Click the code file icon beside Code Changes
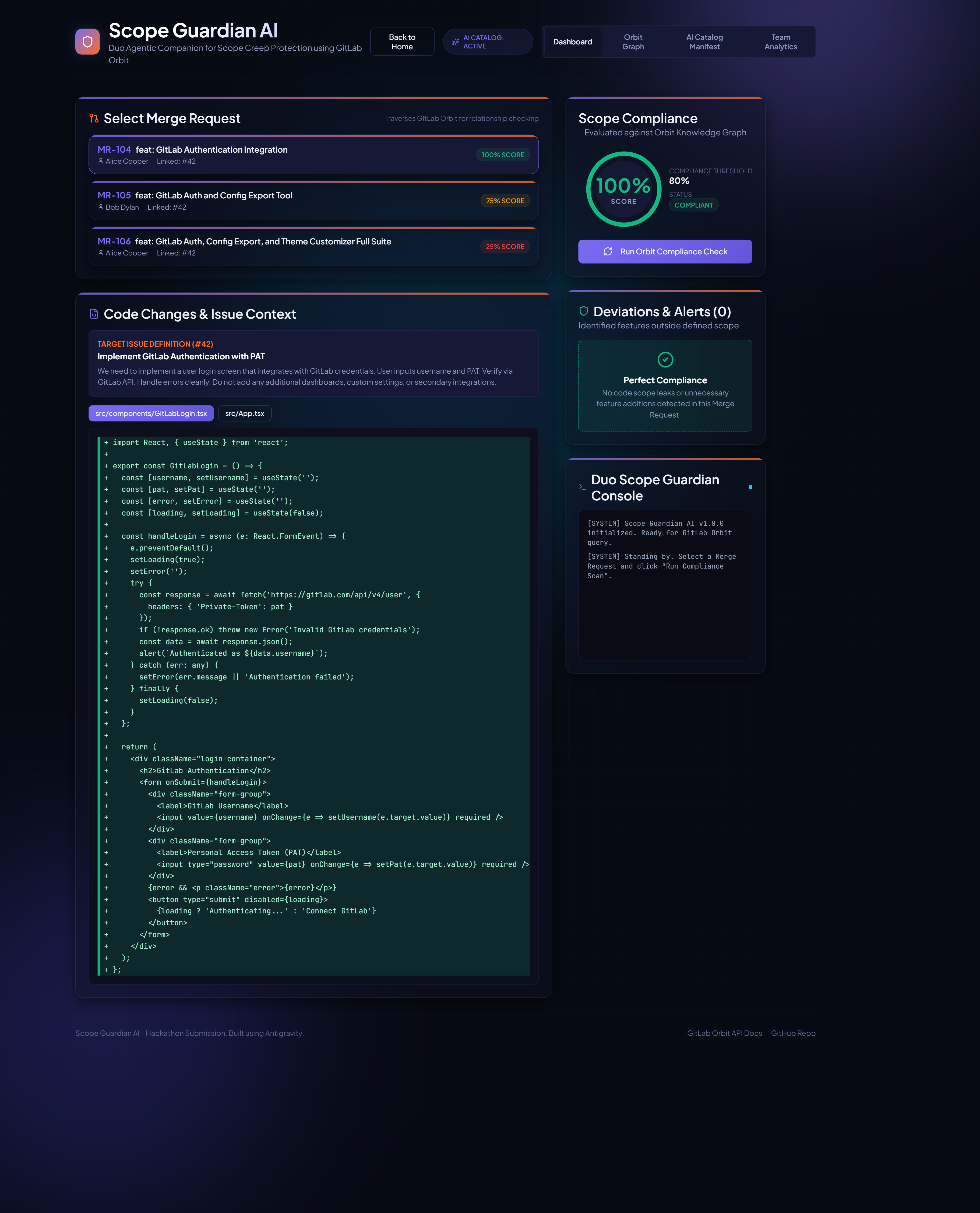 [94, 314]
